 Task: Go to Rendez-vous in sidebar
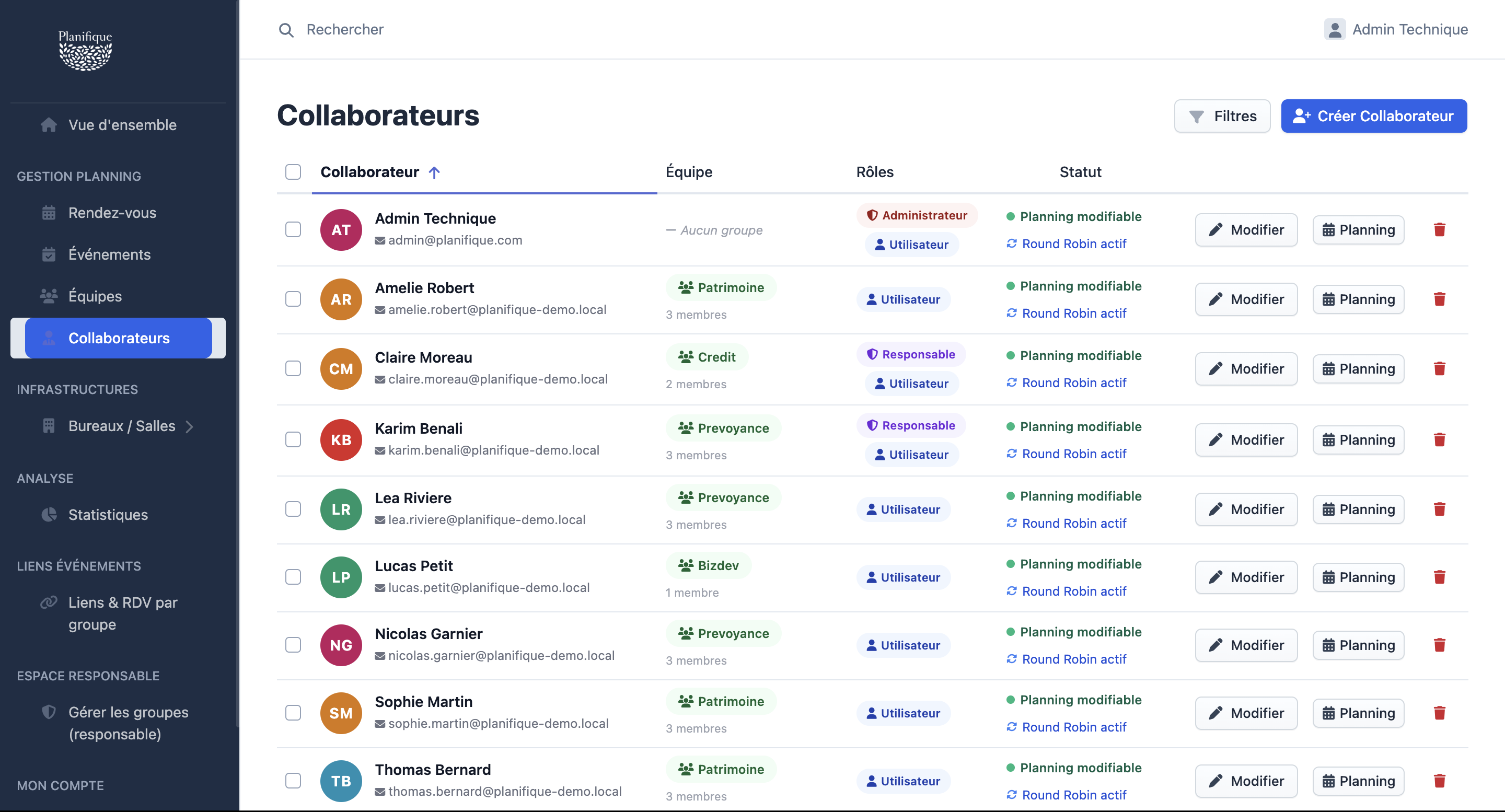[118, 213]
